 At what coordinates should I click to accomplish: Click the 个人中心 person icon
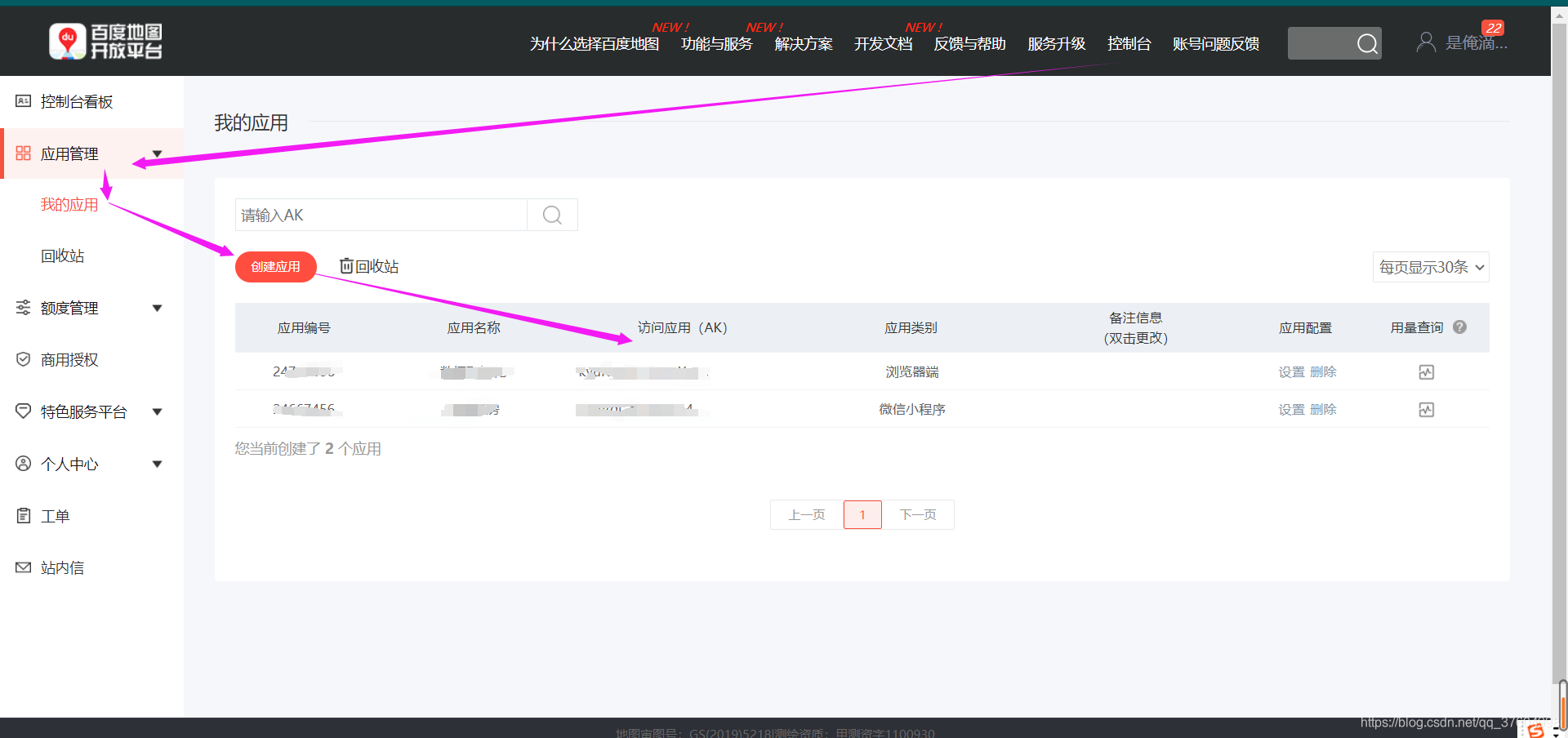23,464
